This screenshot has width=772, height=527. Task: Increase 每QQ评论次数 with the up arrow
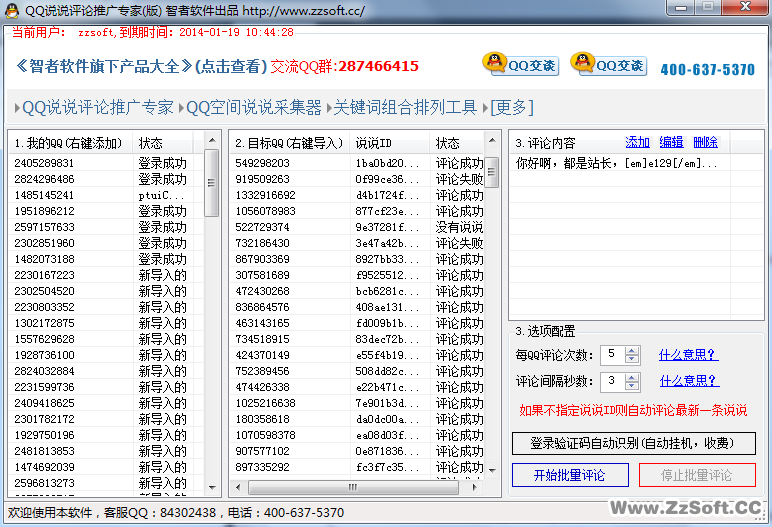coord(631,350)
